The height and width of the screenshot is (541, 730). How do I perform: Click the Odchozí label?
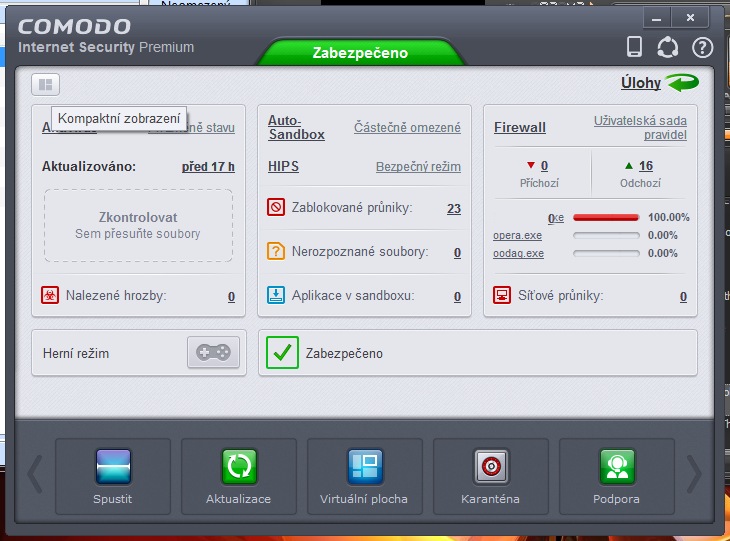[x=640, y=183]
